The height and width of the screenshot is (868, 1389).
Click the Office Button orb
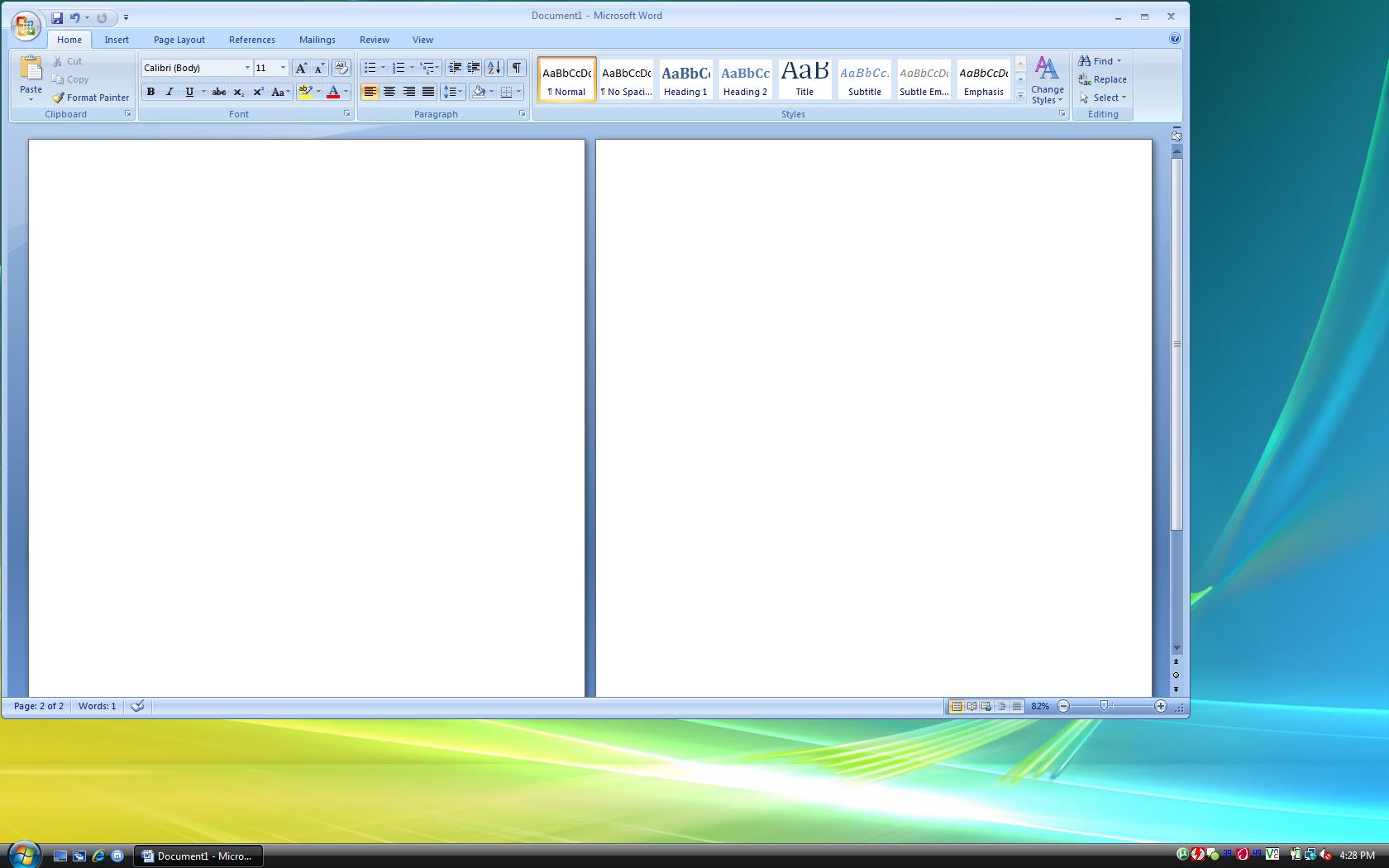click(26, 26)
